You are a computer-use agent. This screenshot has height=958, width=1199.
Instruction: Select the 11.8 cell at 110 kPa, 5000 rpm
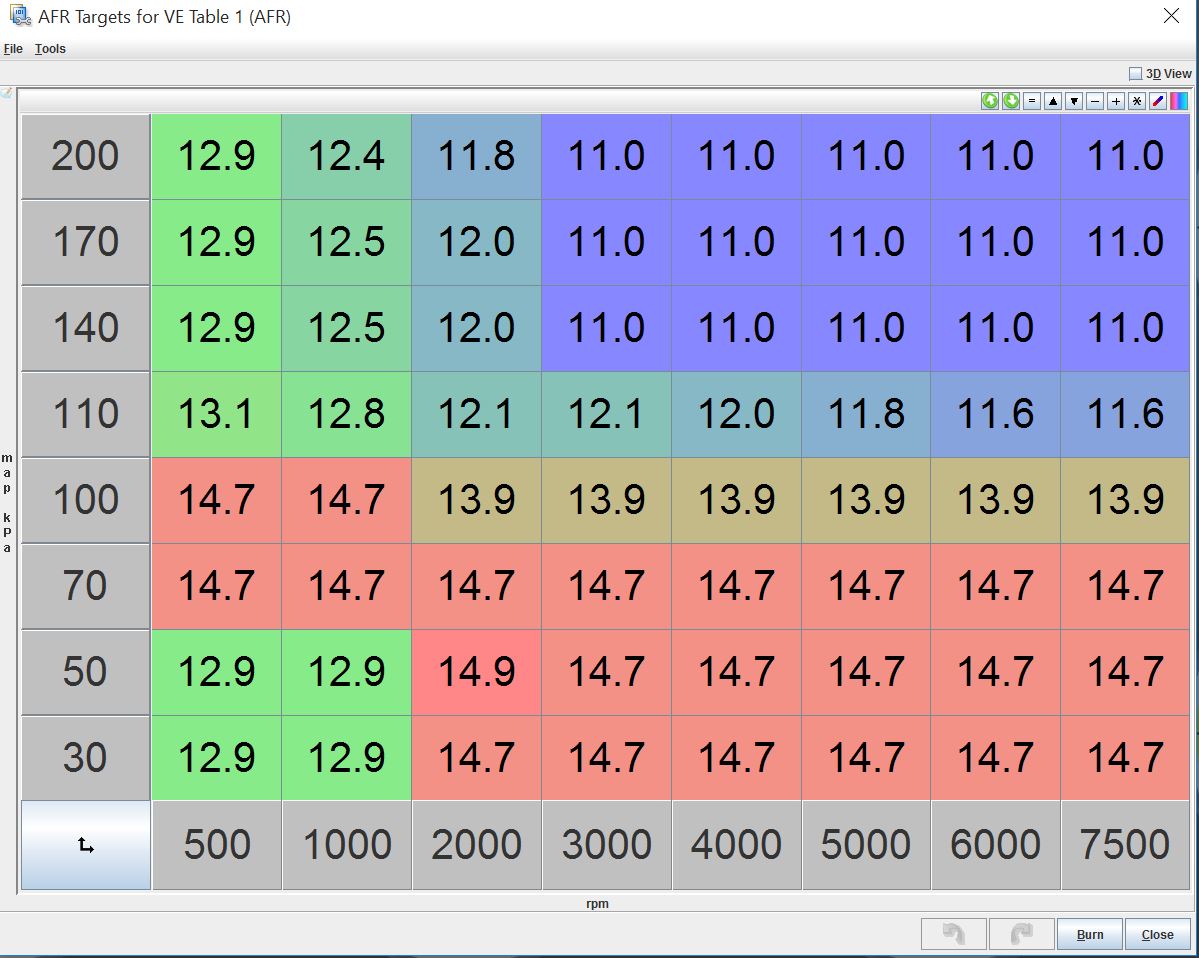click(866, 414)
